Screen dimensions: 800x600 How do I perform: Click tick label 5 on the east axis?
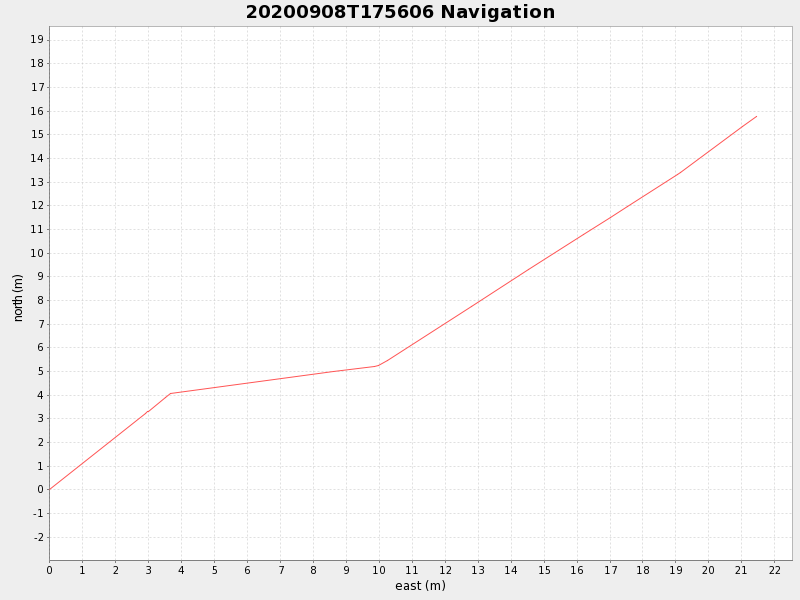pos(214,571)
